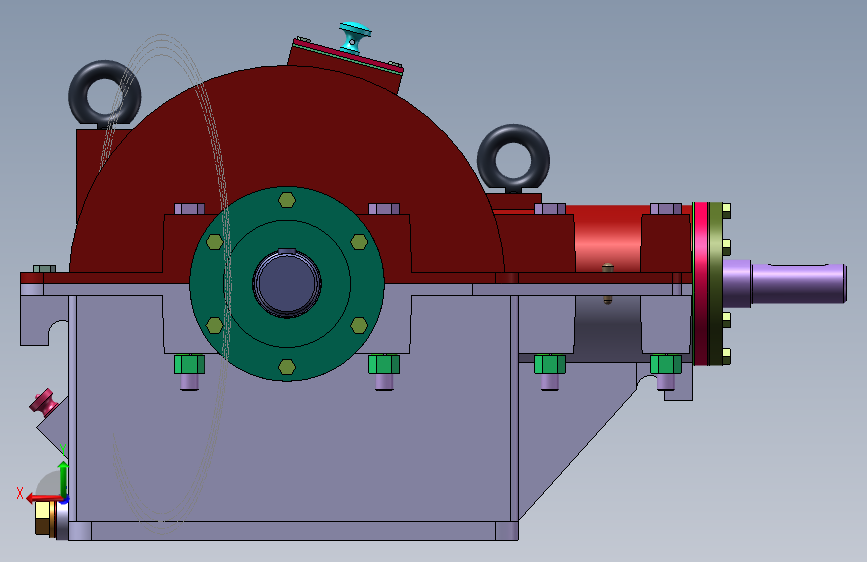Viewport: 867px width, 562px height.
Task: Pick the magenta oil level plug
Action: (x=44, y=402)
